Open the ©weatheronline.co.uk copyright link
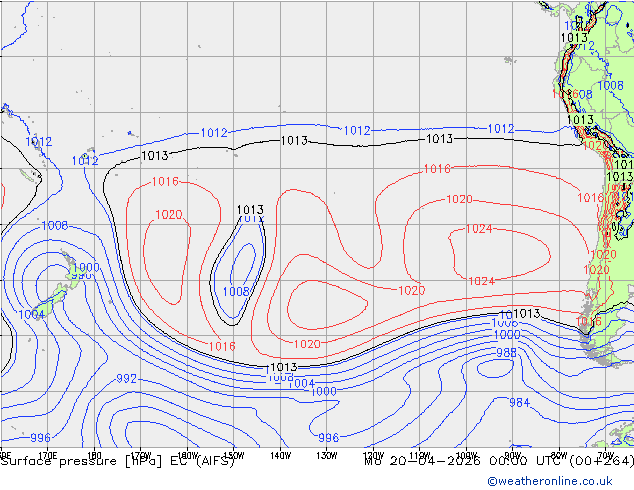 550,481
